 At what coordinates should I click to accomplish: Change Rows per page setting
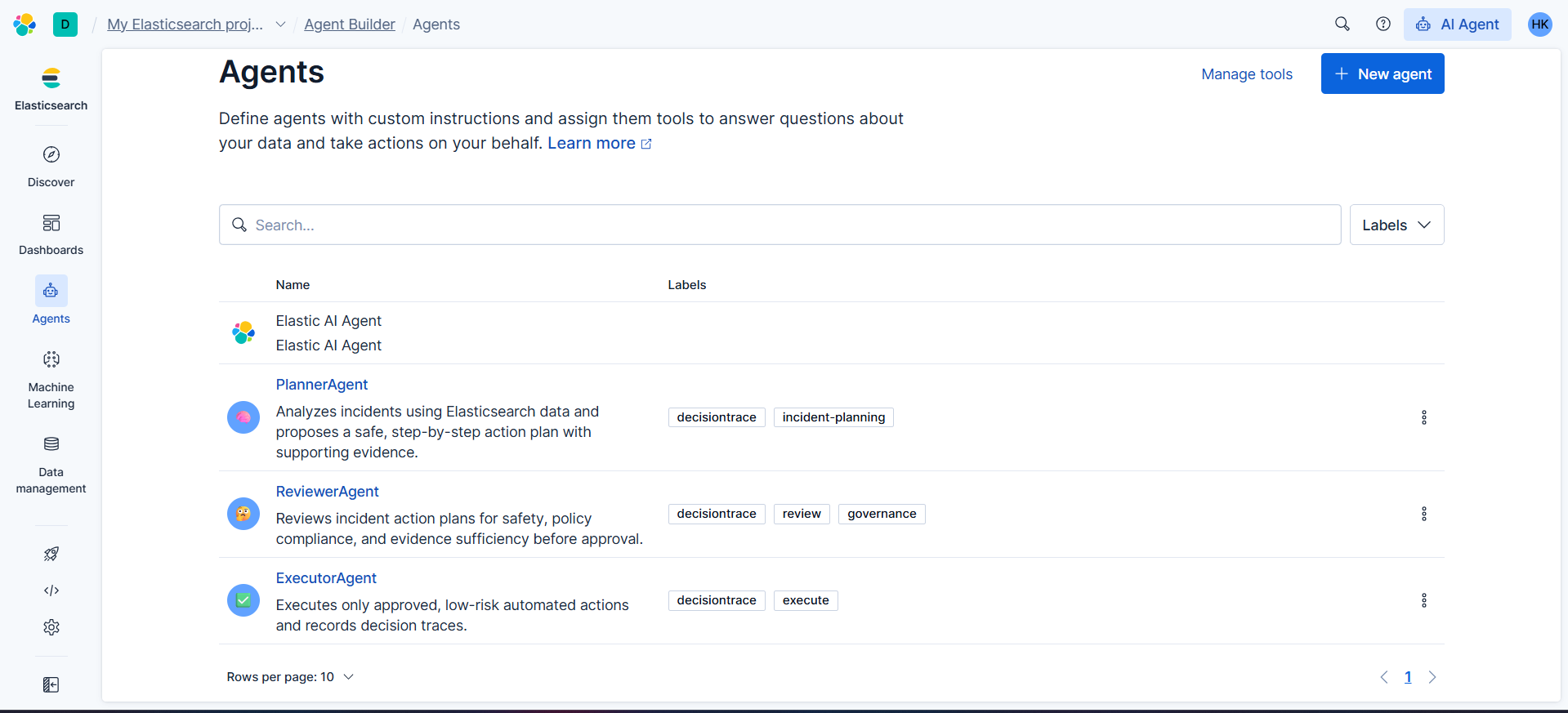290,677
